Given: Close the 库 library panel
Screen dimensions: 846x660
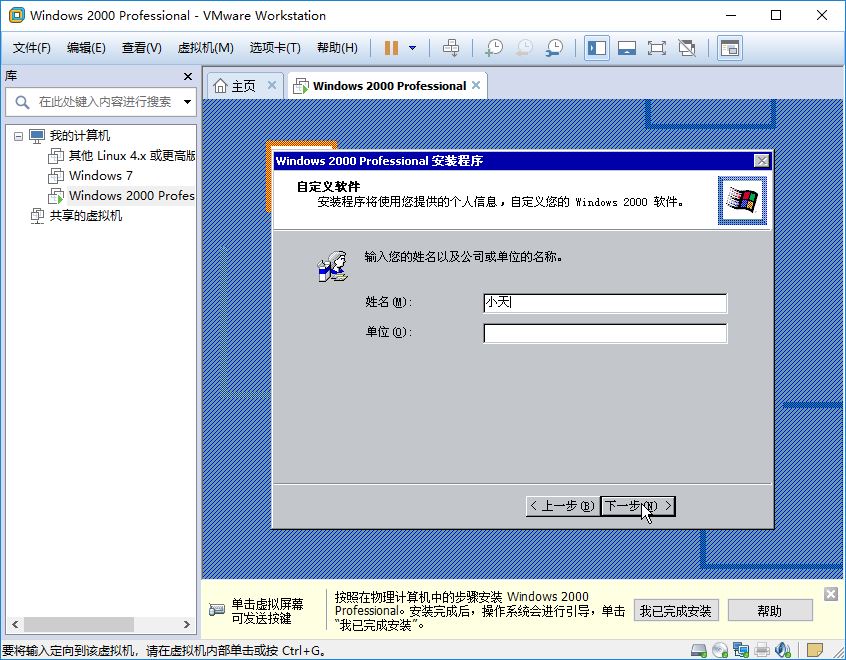Looking at the screenshot, I should tap(188, 77).
